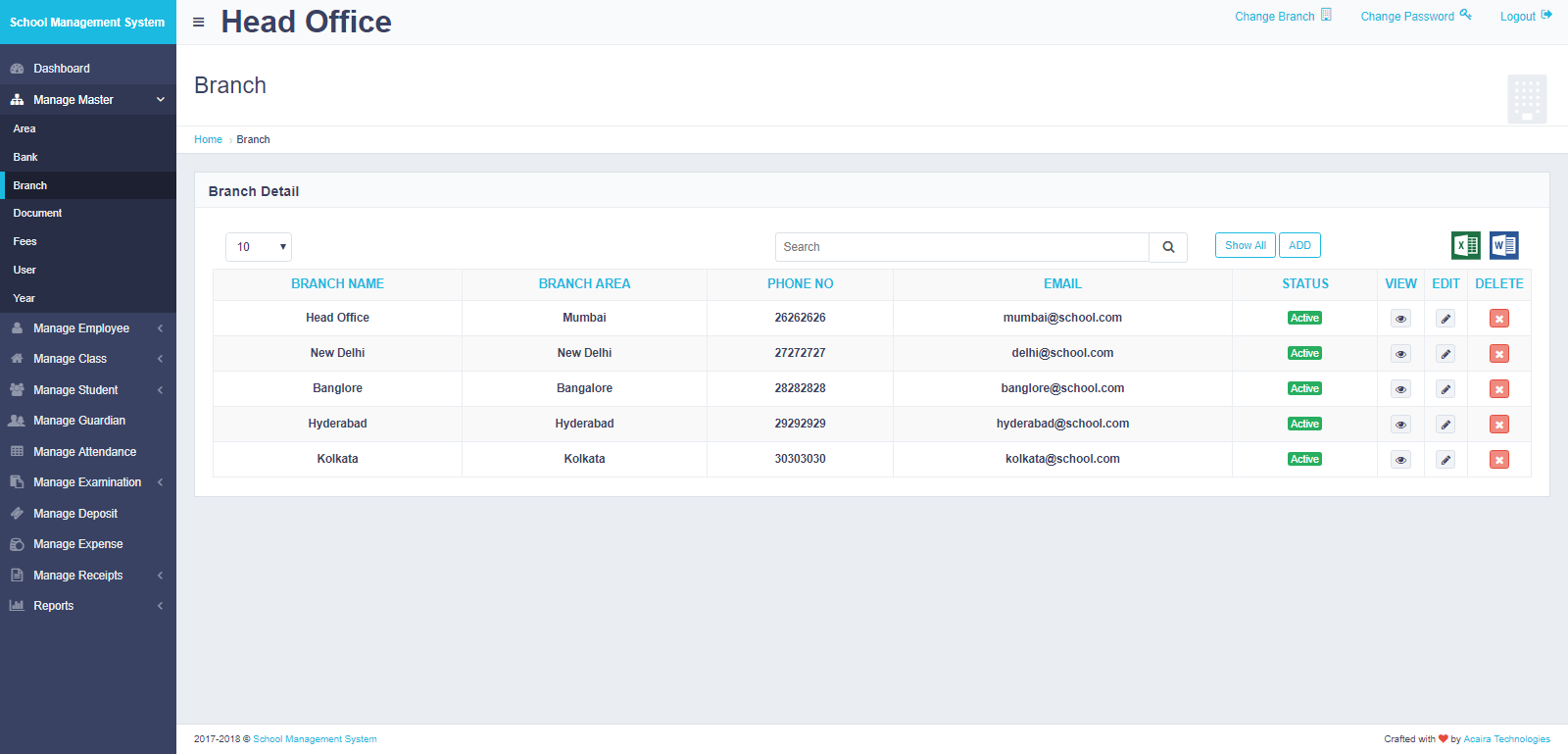Click the Show All button
Image resolution: width=1568 pixels, height=754 pixels.
tap(1245, 245)
